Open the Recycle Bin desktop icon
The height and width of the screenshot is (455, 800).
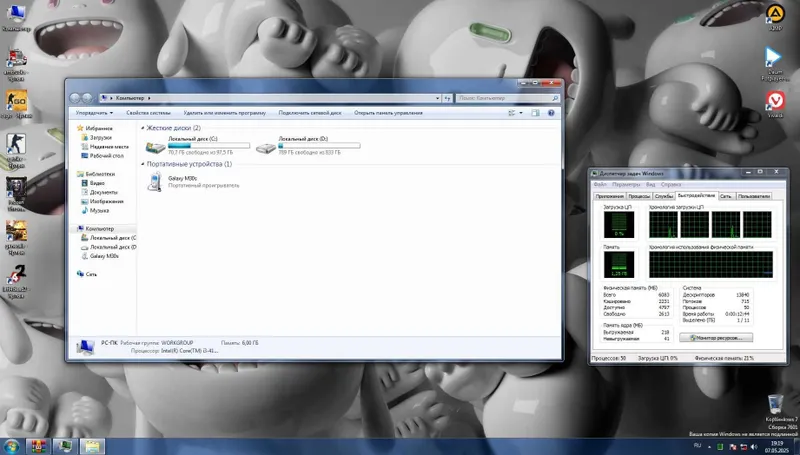774,406
